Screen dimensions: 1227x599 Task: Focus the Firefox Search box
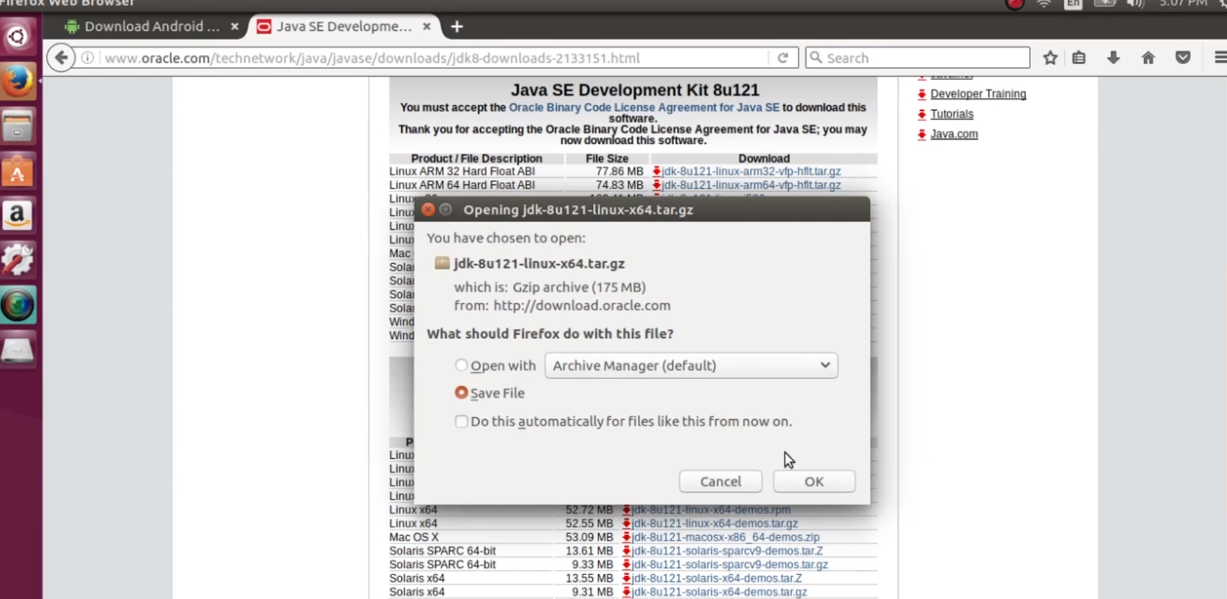coord(917,58)
